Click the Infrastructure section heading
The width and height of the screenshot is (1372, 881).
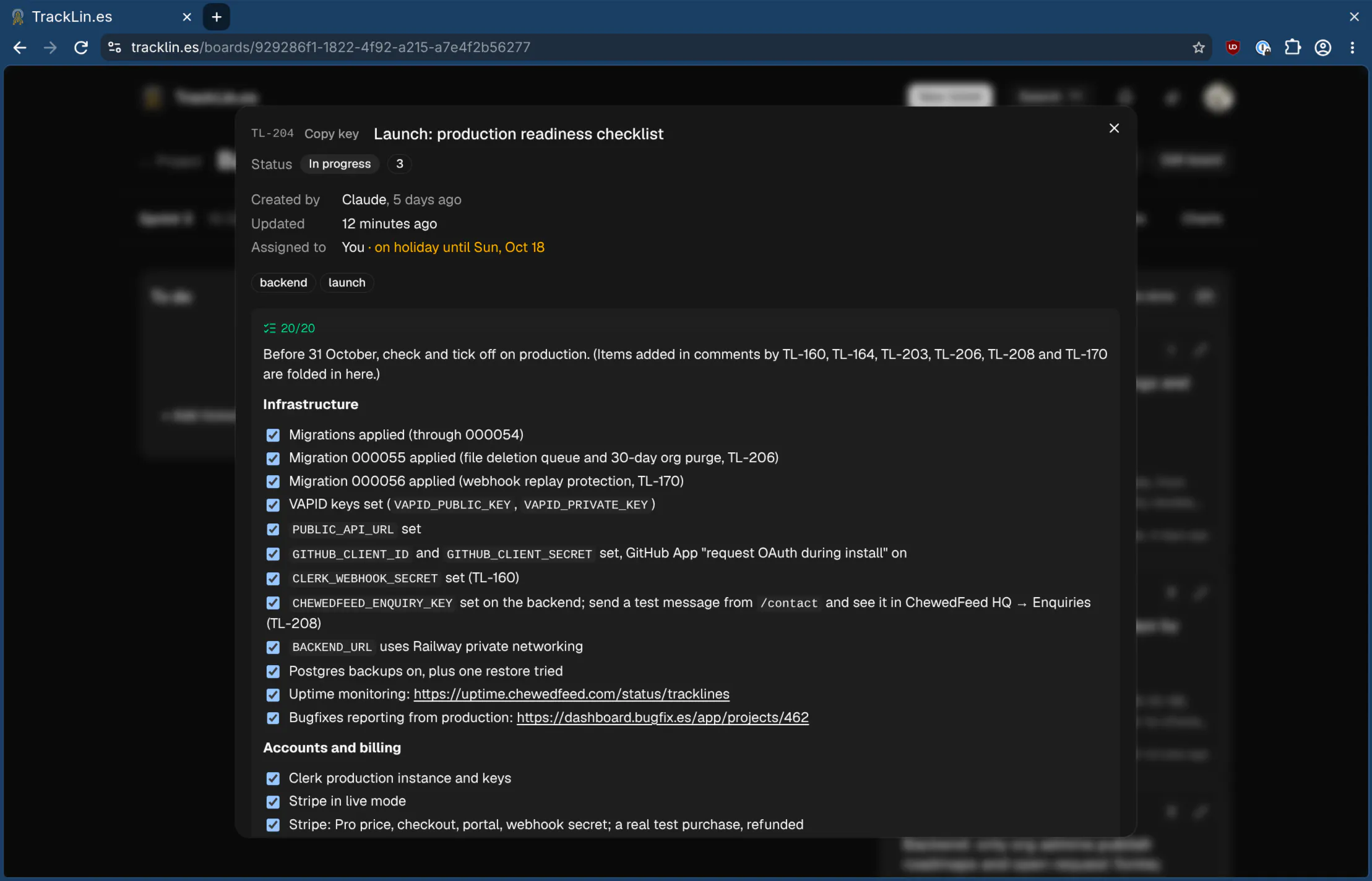311,405
